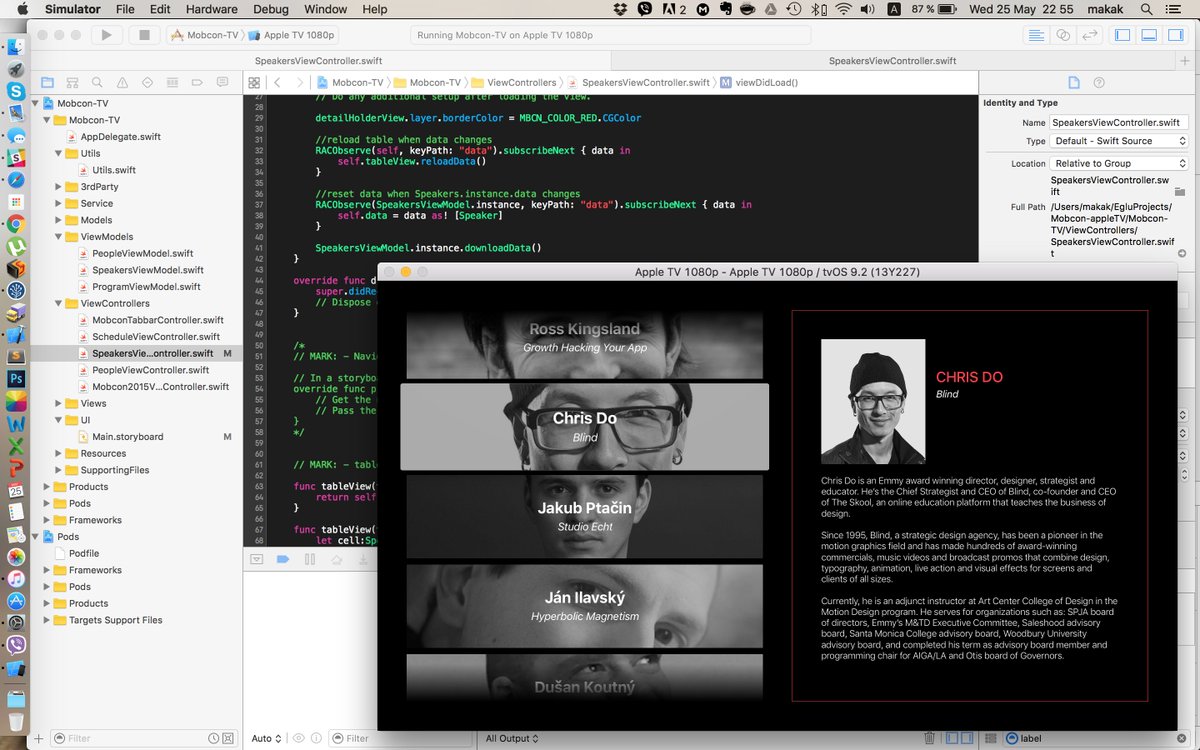Expand the Service folder
Viewport: 1200px width, 750px height.
tap(58, 203)
